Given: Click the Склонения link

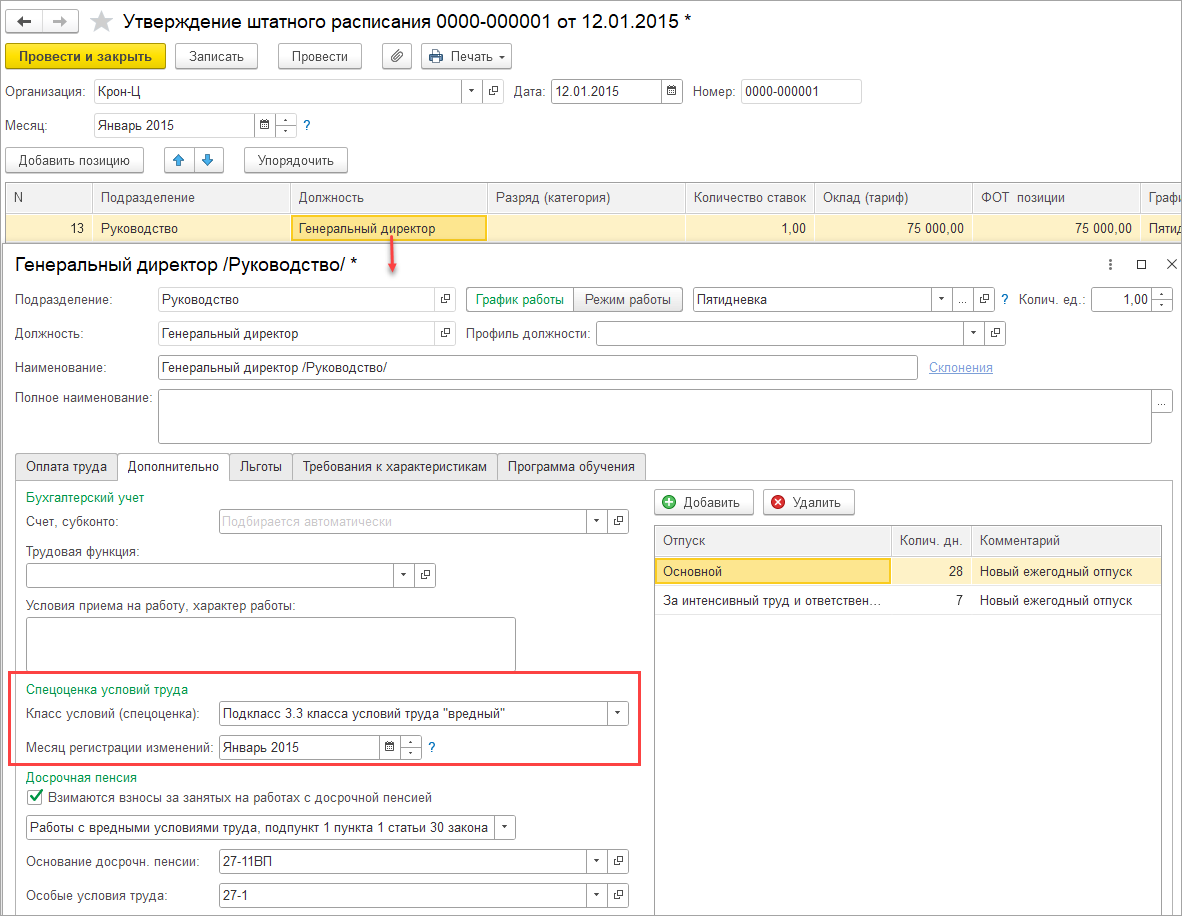Looking at the screenshot, I should pyautogui.click(x=960, y=368).
